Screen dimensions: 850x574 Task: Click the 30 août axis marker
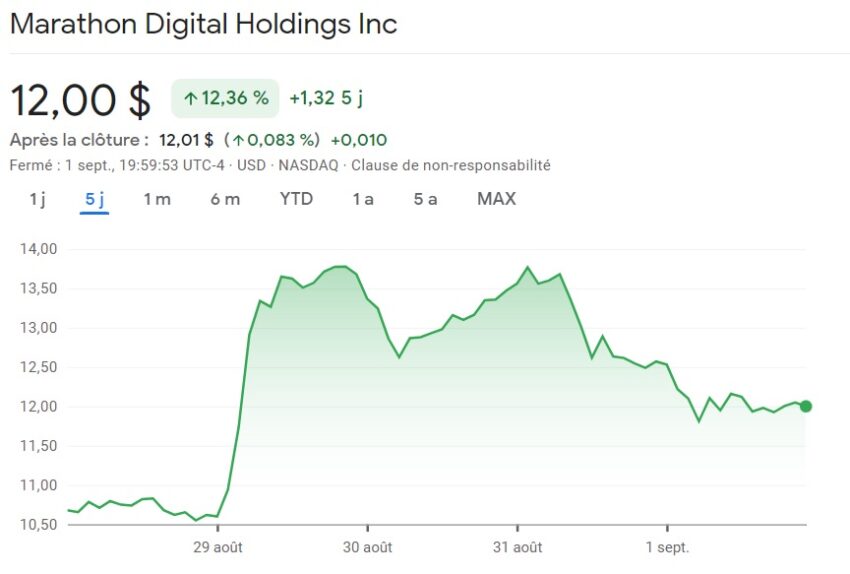[x=368, y=547]
